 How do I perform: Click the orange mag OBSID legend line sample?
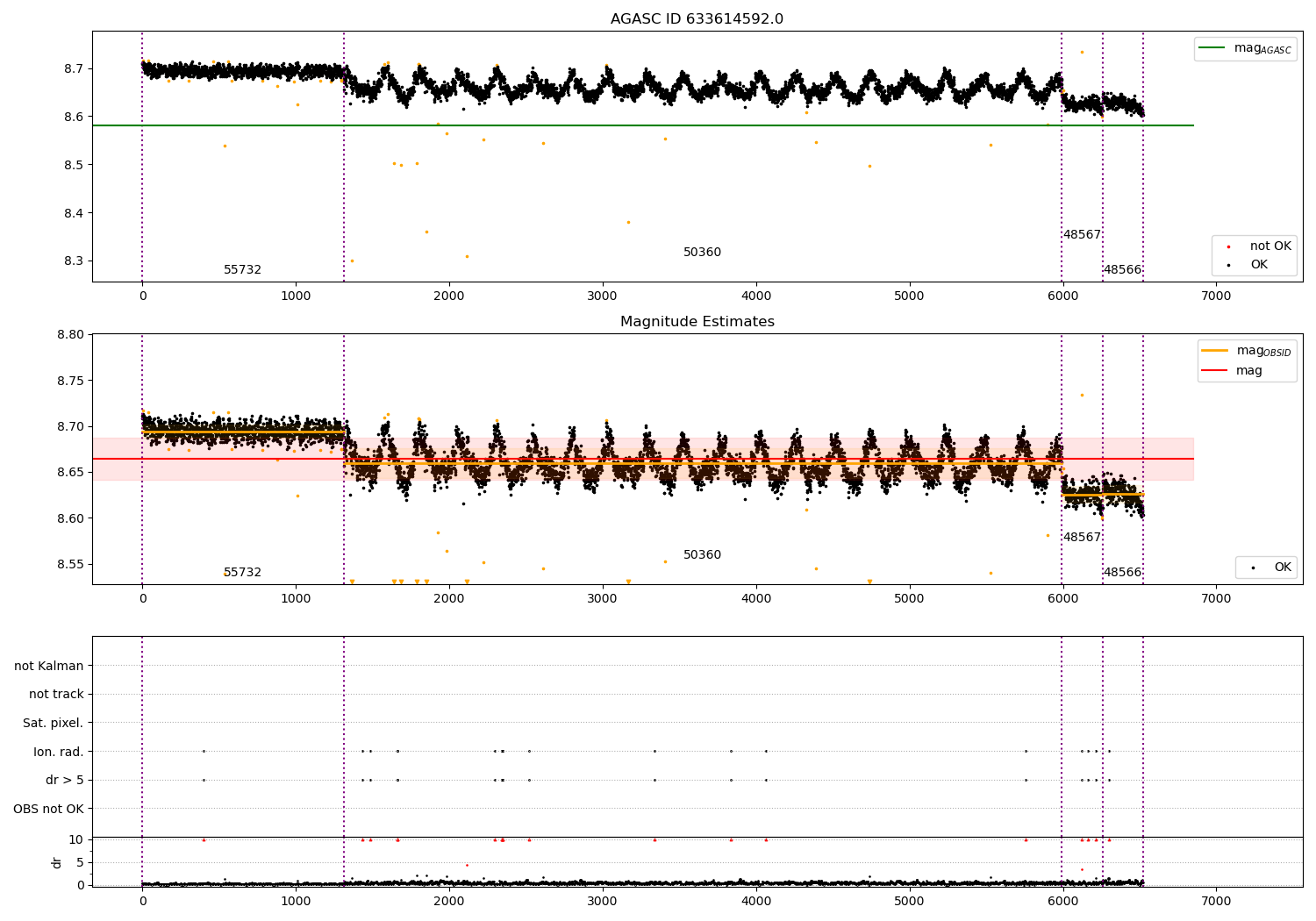coord(1216,351)
